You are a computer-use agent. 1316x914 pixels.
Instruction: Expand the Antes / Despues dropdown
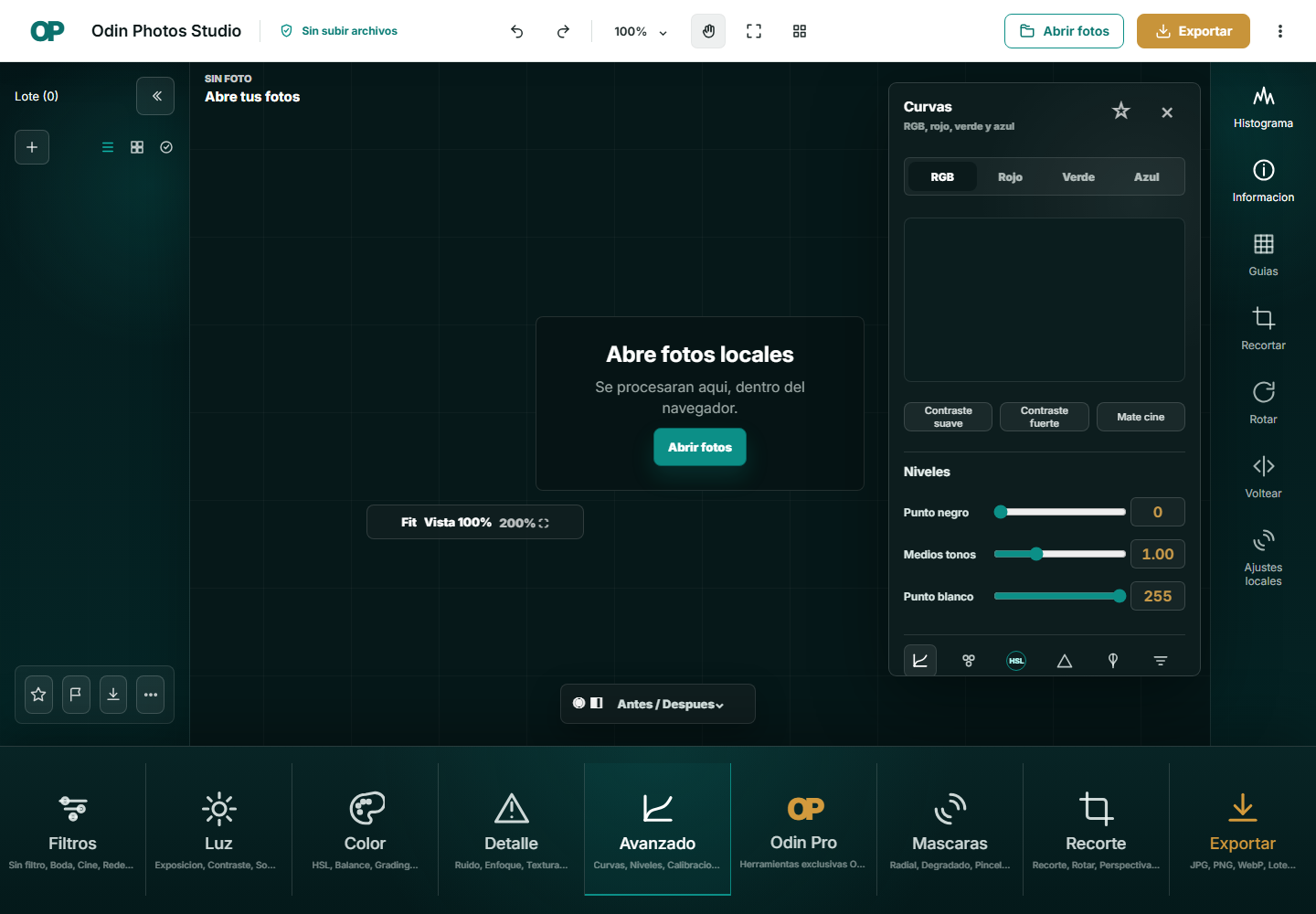coord(670,704)
